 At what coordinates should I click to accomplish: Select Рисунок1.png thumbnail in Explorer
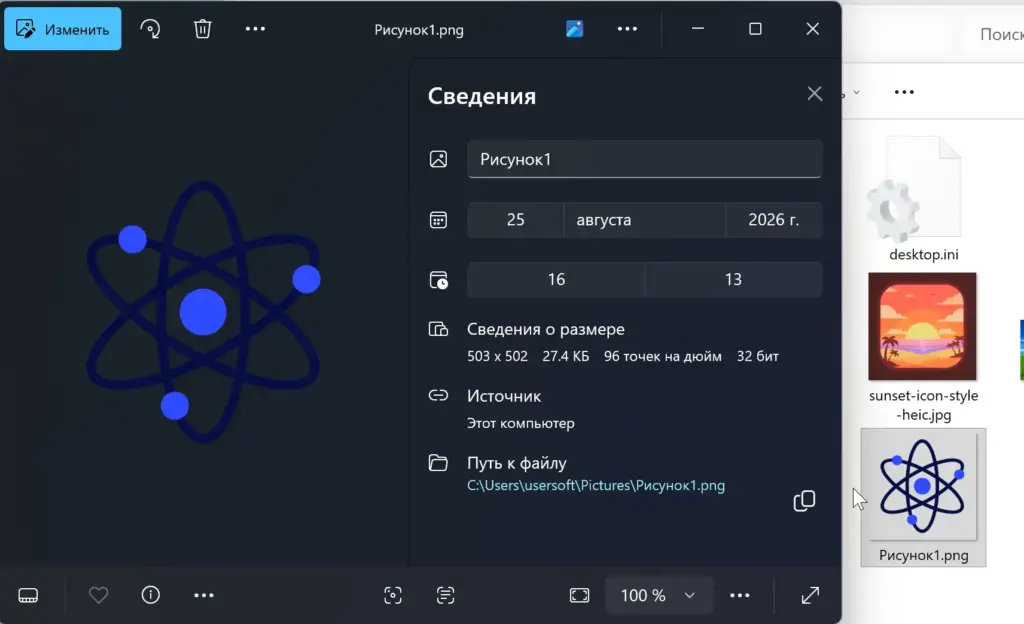[x=923, y=497]
